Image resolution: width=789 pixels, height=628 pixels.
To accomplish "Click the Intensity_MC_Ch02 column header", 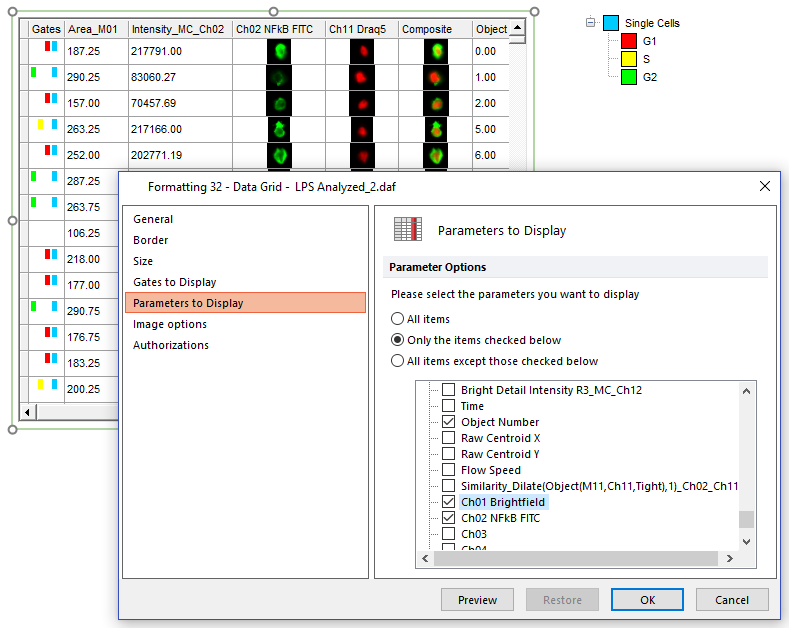I will [179, 30].
